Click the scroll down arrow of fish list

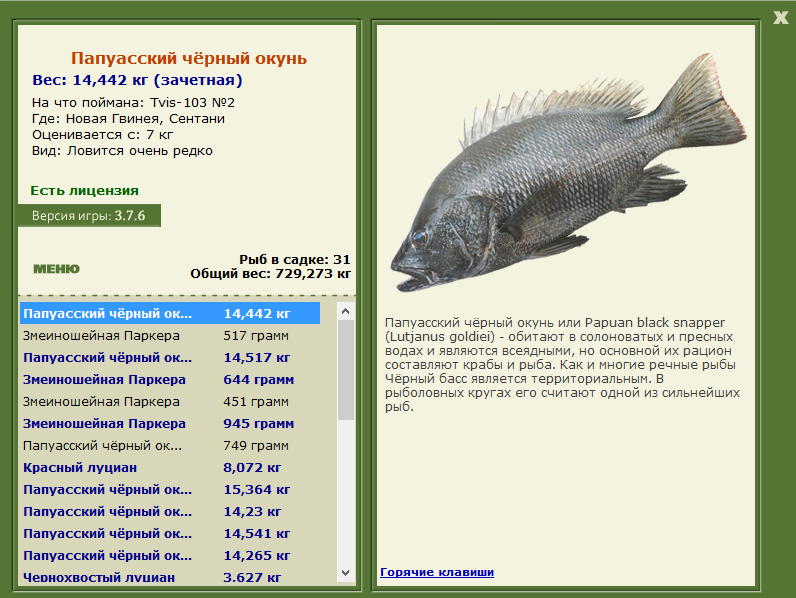(346, 573)
